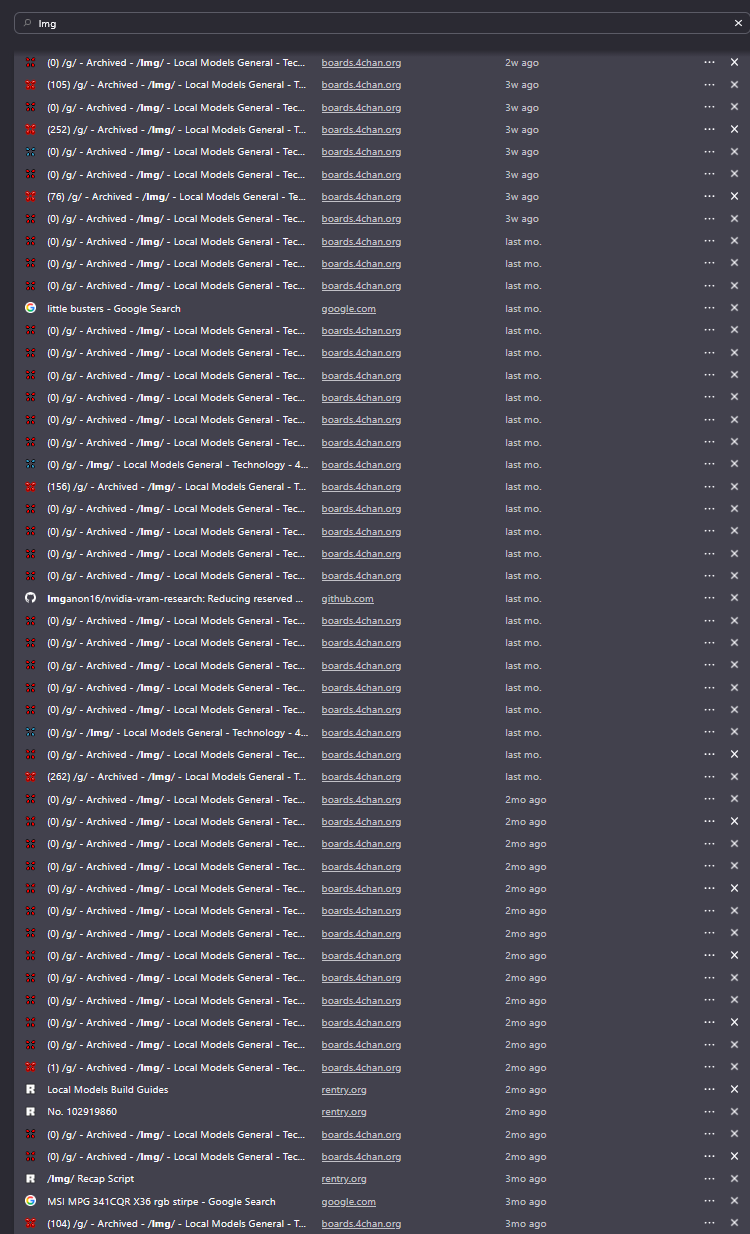Remove the (252) thread entry from history

(x=734, y=129)
